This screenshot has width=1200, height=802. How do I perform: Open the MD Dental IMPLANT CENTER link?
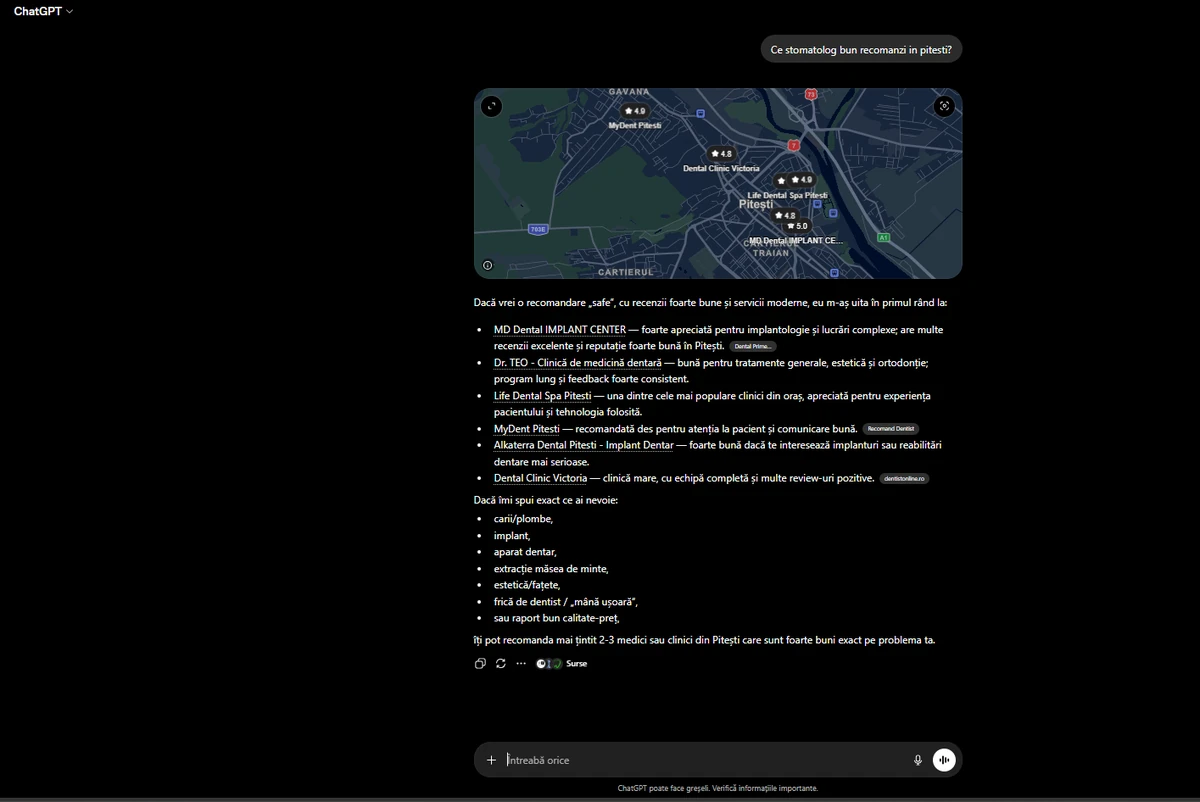pos(560,330)
